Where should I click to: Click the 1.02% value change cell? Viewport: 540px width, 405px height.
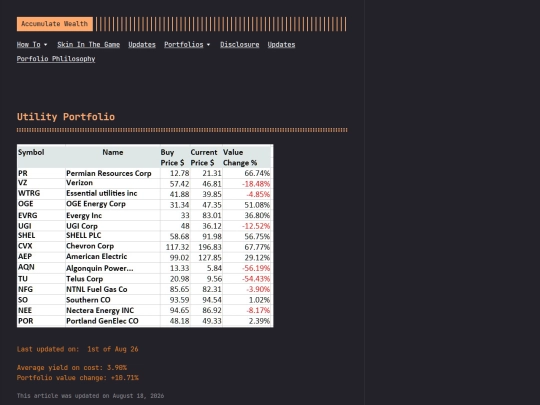tap(259, 300)
